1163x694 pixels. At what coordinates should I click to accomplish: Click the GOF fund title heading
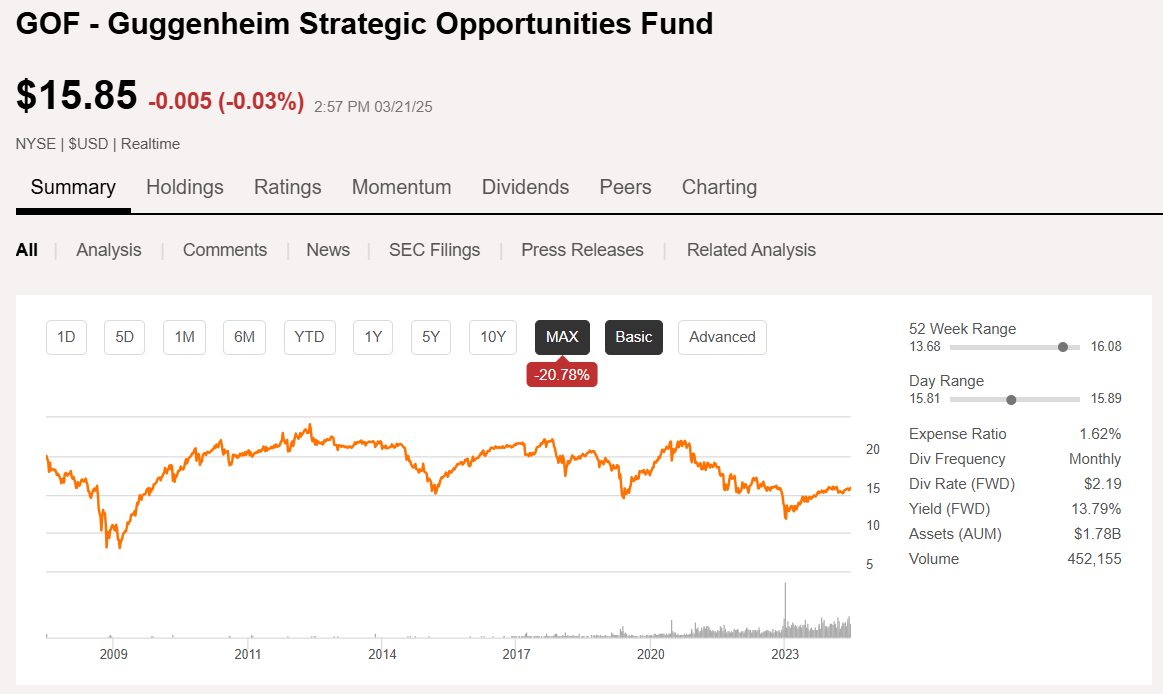point(364,24)
